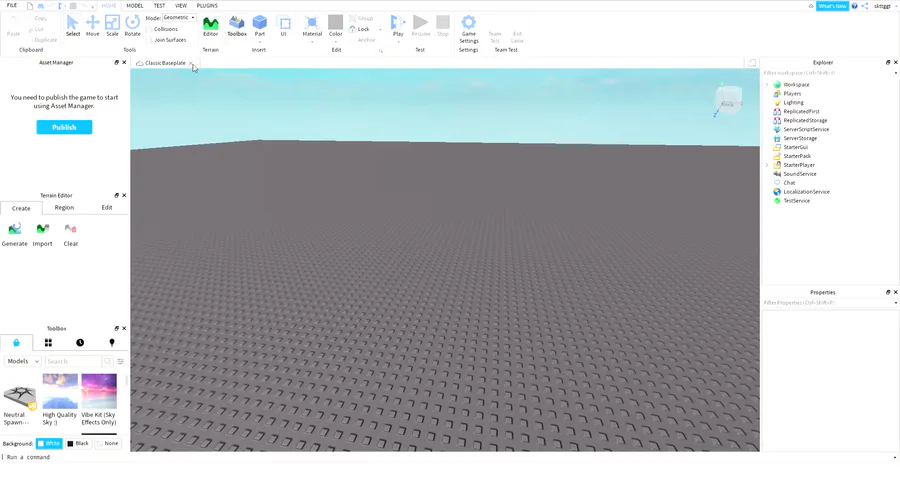Expand the StarterPlayer tree node
The image size is (900, 478).
[x=767, y=165]
